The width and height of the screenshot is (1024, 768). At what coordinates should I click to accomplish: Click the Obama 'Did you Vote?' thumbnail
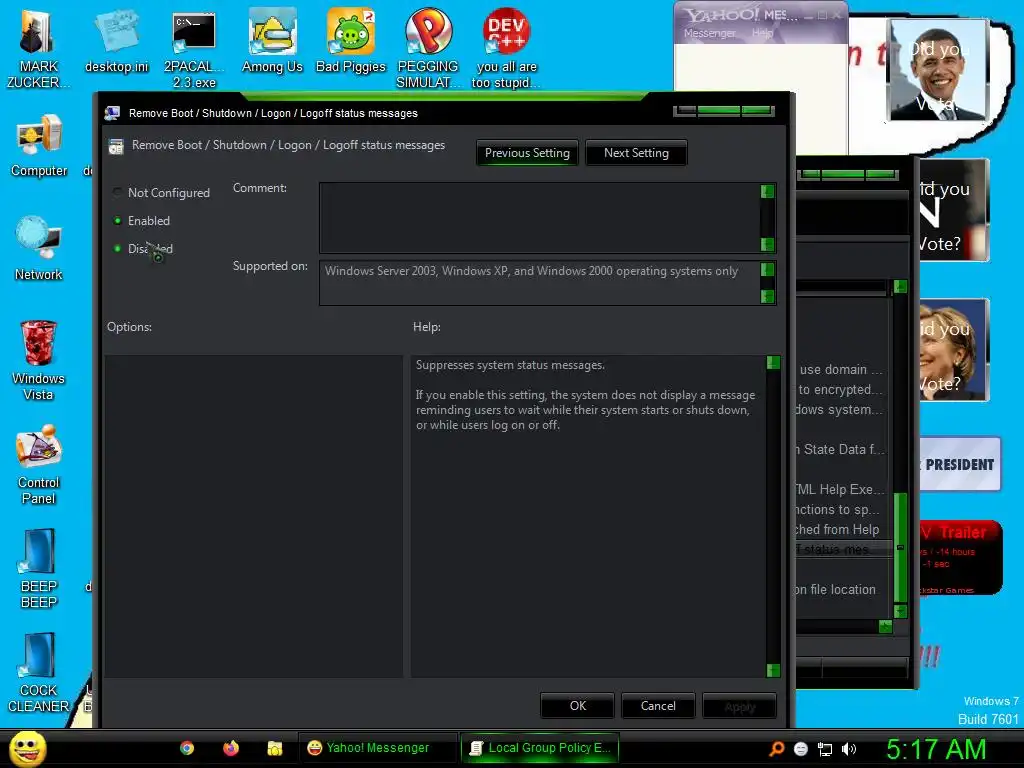[938, 70]
